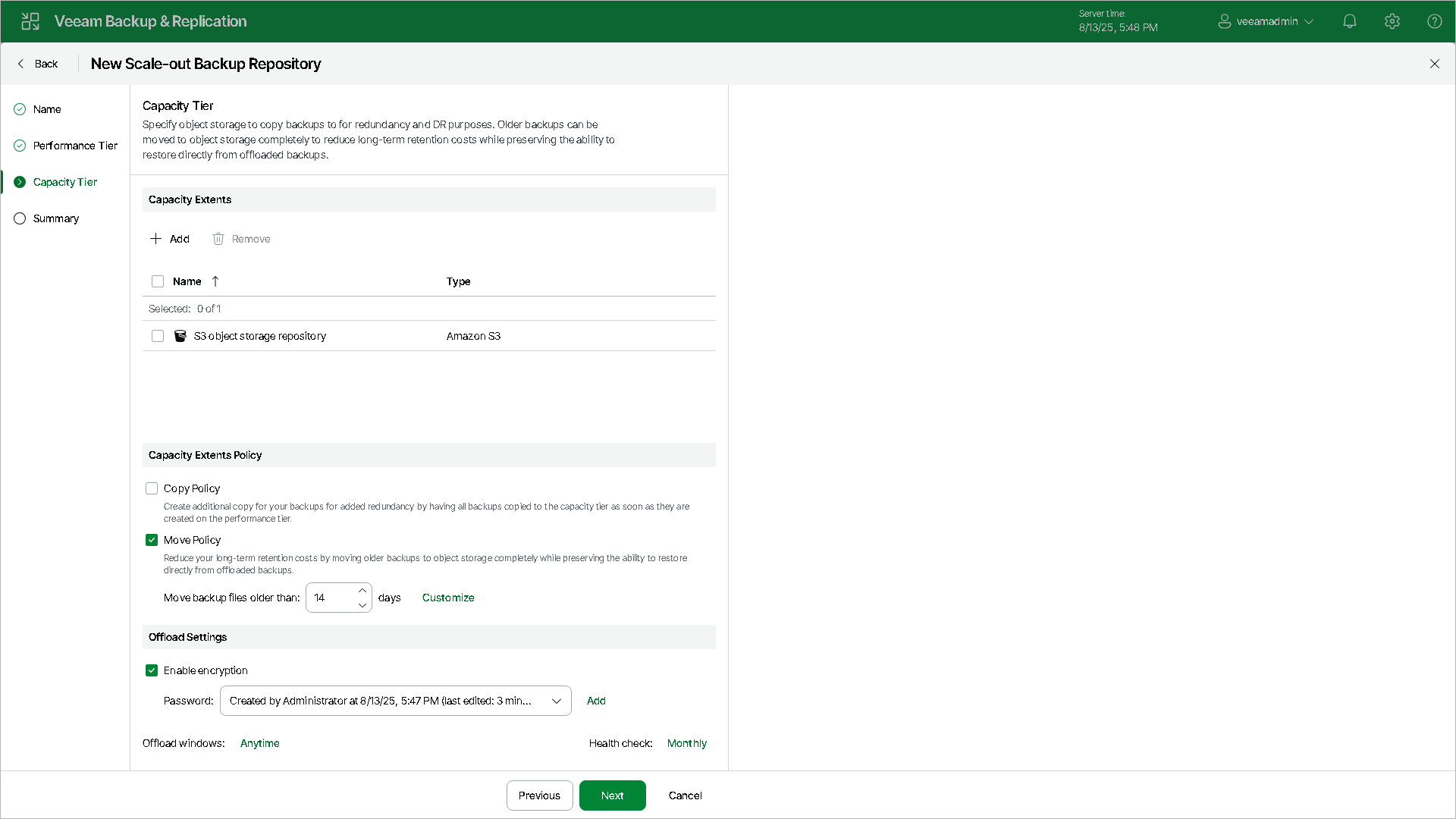The height and width of the screenshot is (819, 1456).
Task: Click the 'Selected: 0 of 1' status text
Action: [x=185, y=309]
